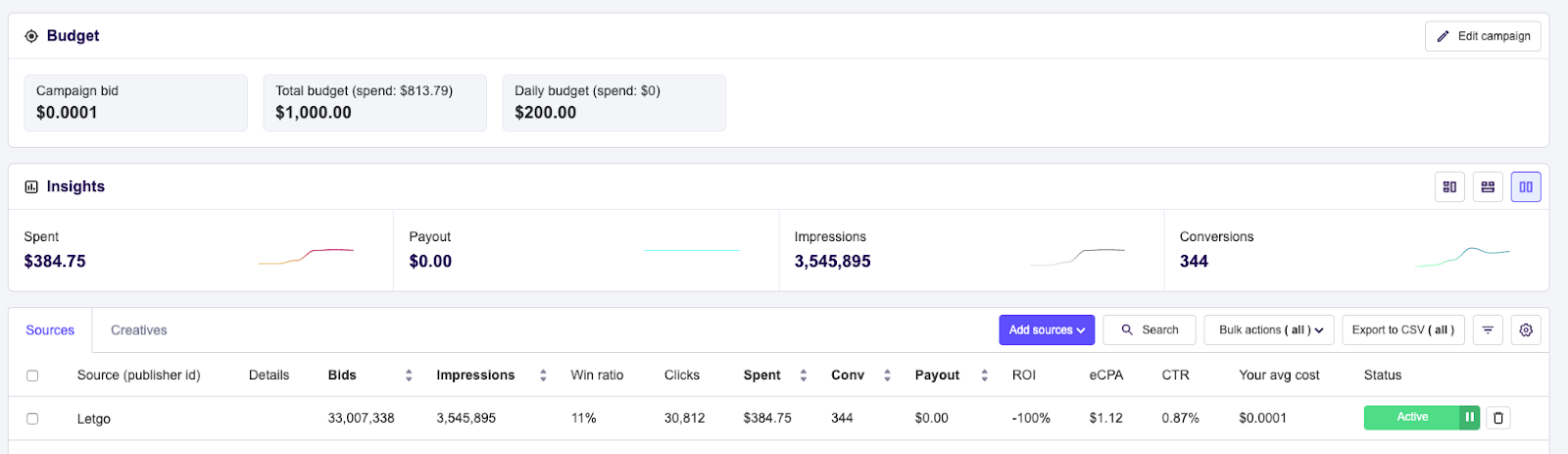Click the Edit campaign button
Image resolution: width=1568 pixels, height=454 pixels.
pyautogui.click(x=1483, y=36)
